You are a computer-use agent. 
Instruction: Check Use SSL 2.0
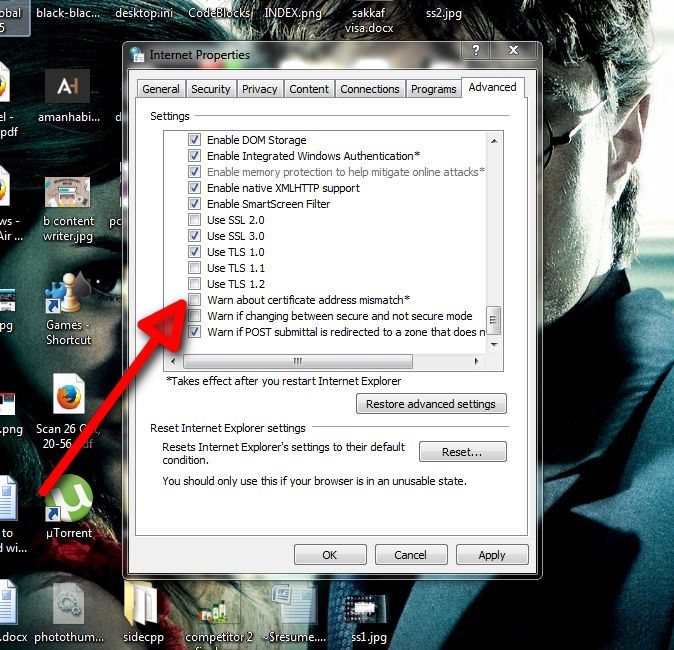pos(194,220)
